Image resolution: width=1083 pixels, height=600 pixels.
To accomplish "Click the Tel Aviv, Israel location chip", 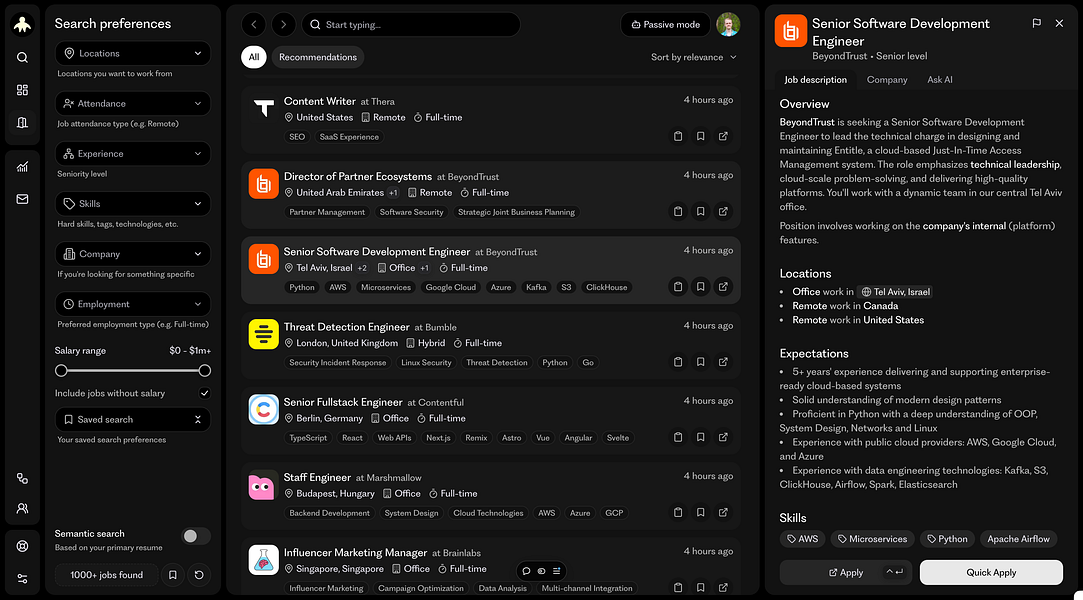I will [895, 292].
